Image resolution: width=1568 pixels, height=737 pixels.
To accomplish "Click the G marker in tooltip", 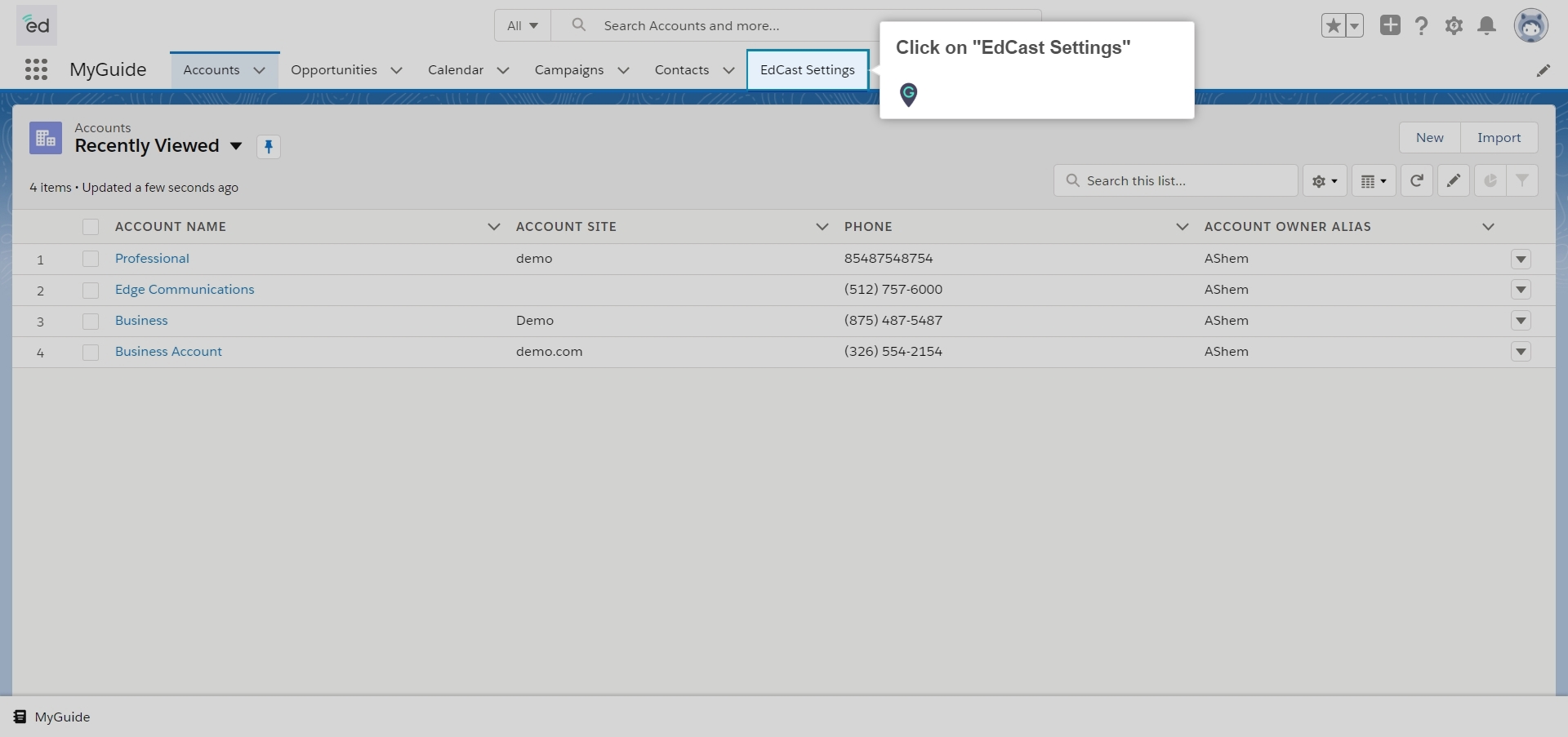I will (x=908, y=95).
